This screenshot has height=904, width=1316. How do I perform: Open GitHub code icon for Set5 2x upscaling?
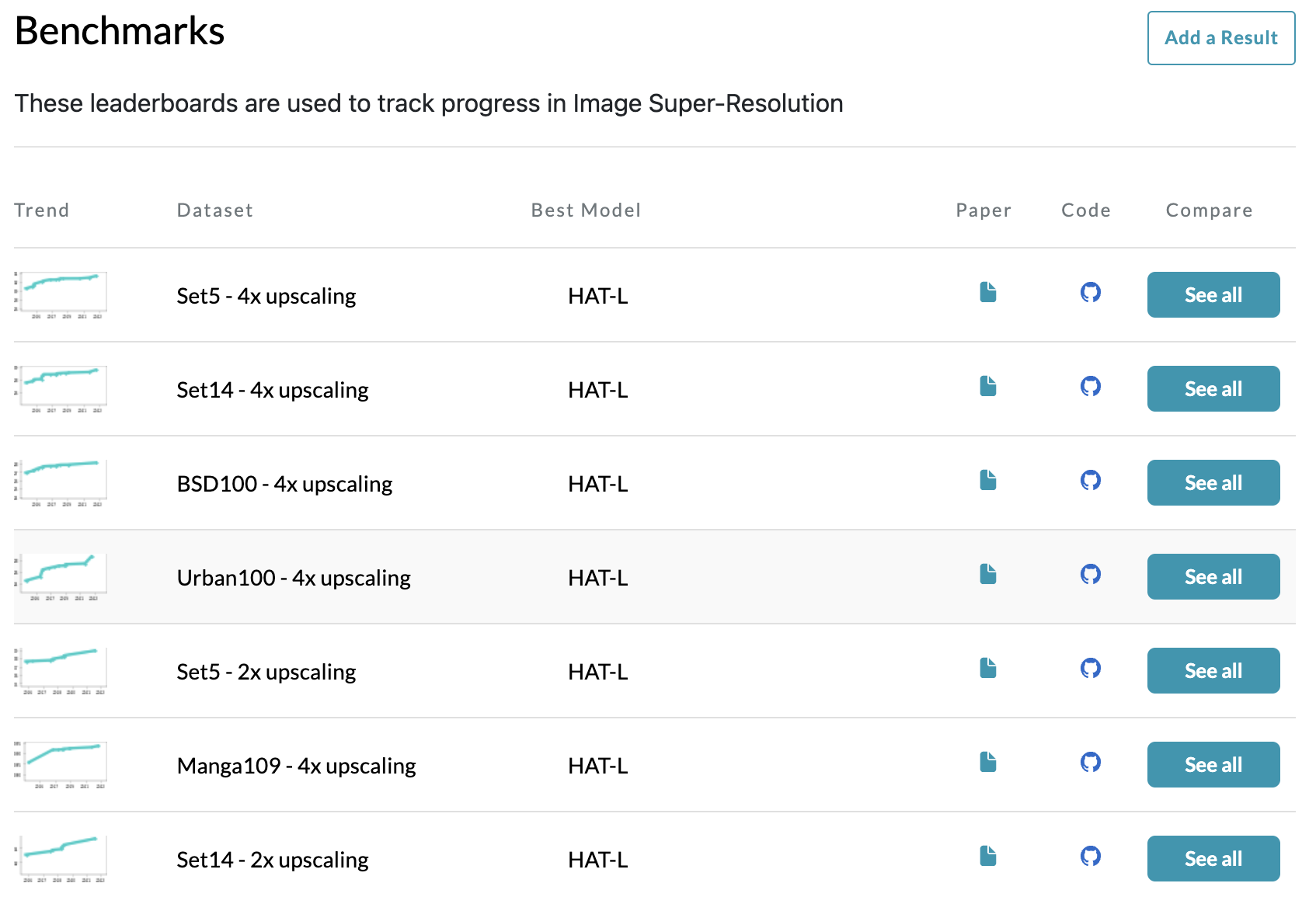pos(1090,669)
